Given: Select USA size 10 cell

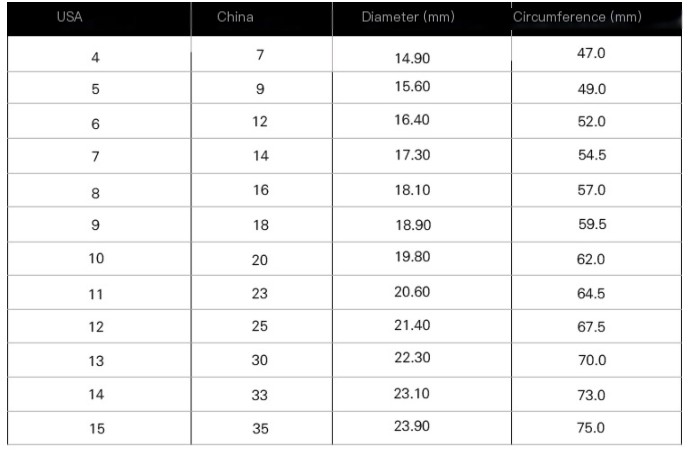Looking at the screenshot, I should point(96,259).
